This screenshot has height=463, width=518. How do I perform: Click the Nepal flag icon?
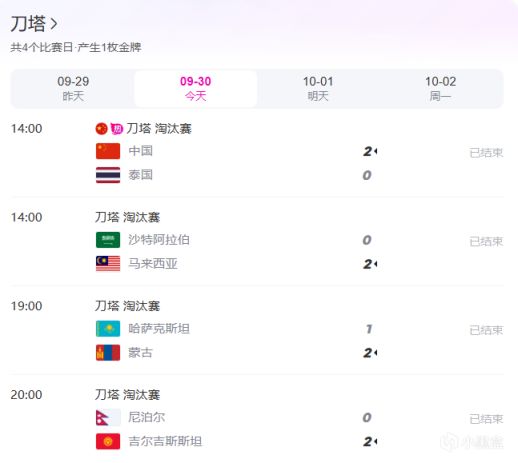click(108, 417)
